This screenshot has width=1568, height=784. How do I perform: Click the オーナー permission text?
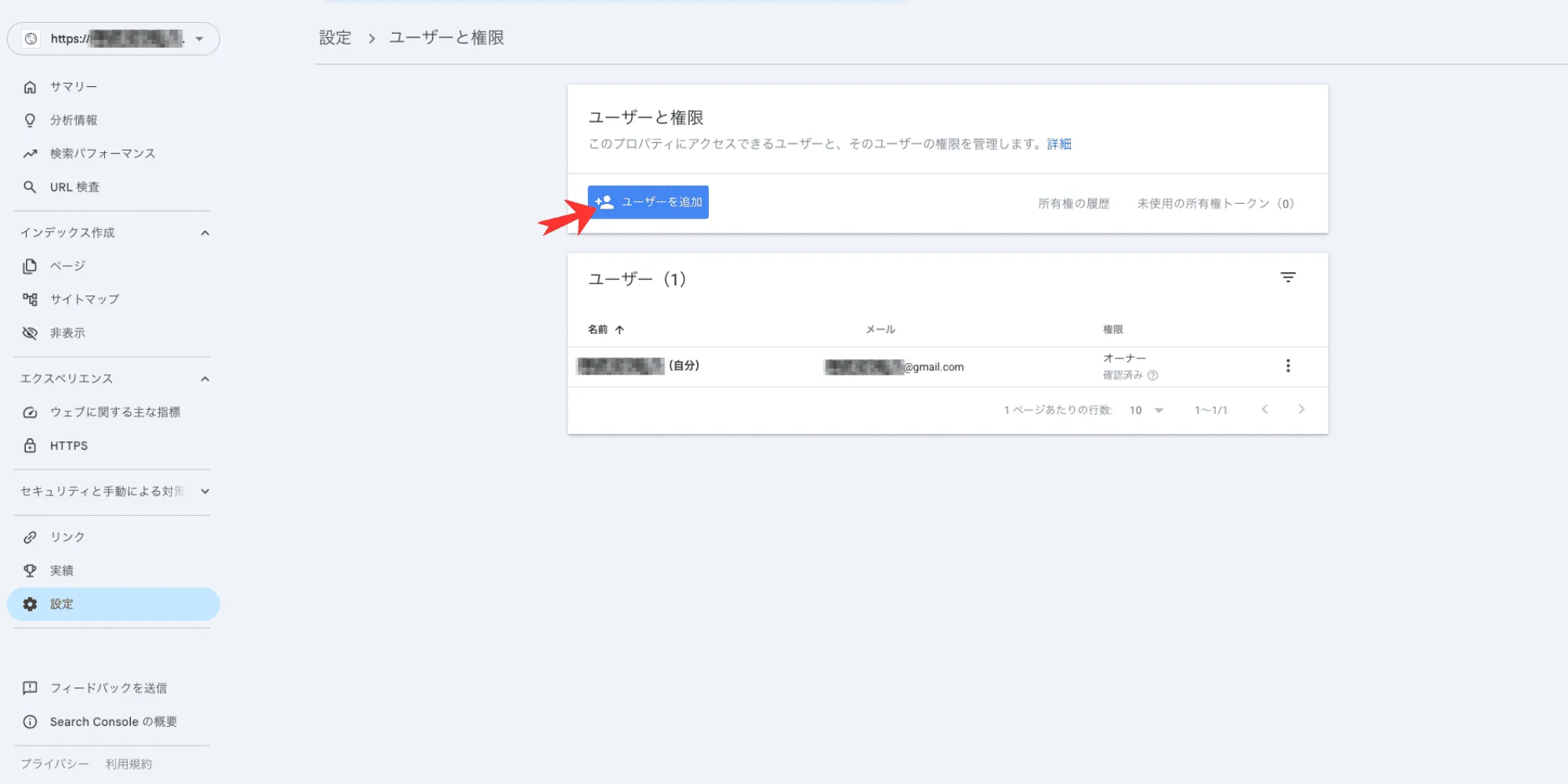1124,358
